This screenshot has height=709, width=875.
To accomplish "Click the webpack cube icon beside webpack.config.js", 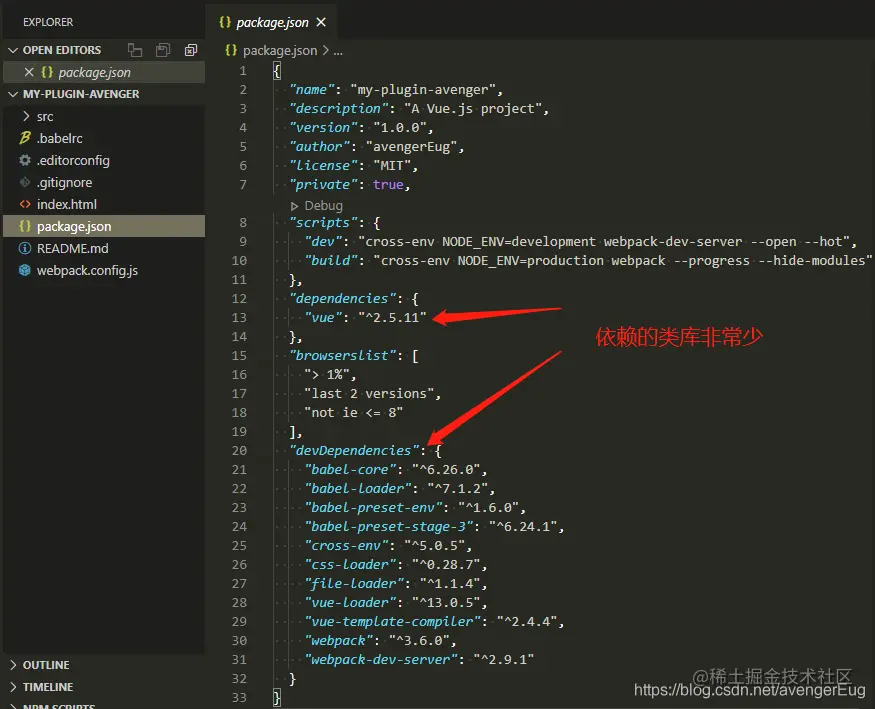I will [x=25, y=271].
